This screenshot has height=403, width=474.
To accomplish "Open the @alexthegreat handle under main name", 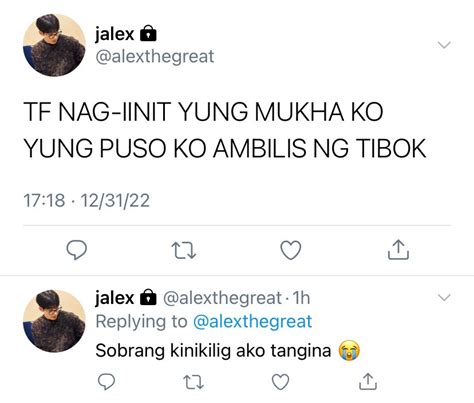I will tap(155, 56).
